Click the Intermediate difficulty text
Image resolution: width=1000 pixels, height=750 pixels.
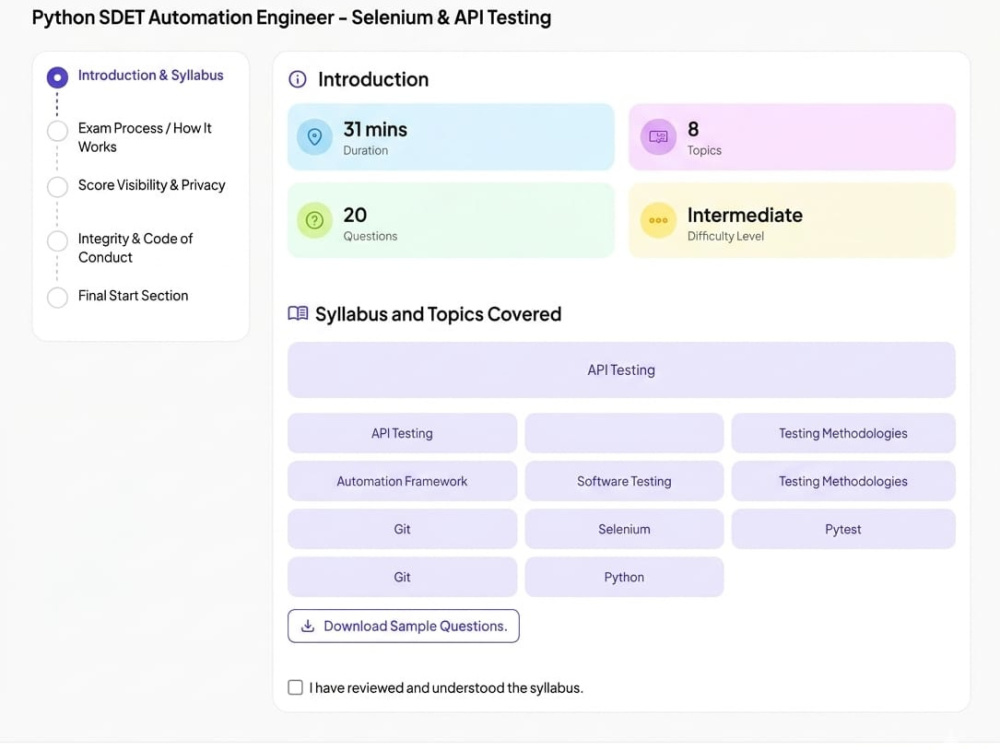point(745,215)
